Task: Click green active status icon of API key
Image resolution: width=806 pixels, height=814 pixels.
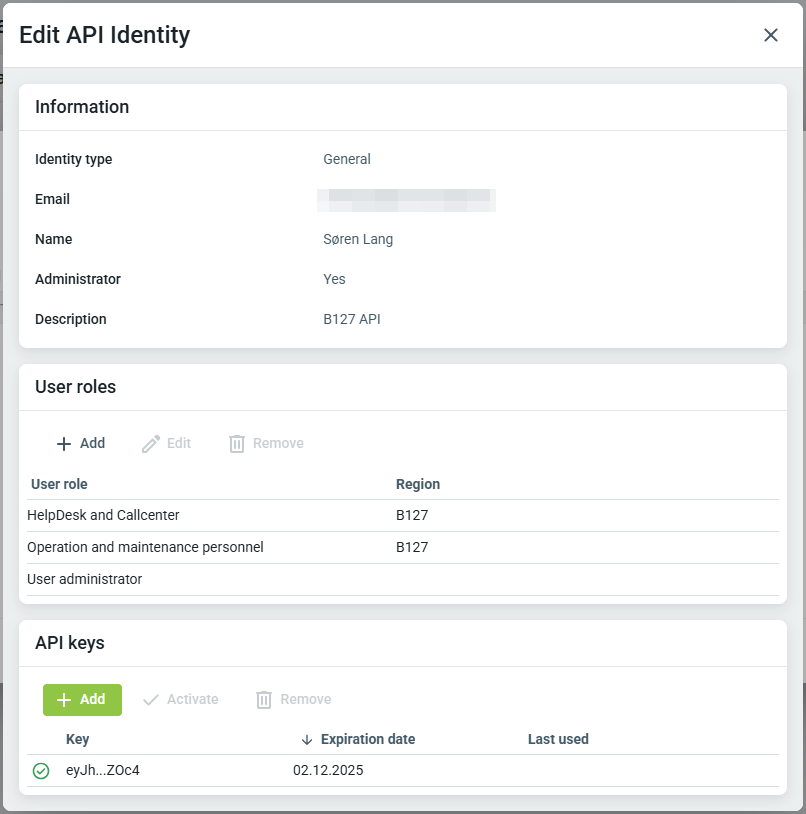Action: coord(41,771)
